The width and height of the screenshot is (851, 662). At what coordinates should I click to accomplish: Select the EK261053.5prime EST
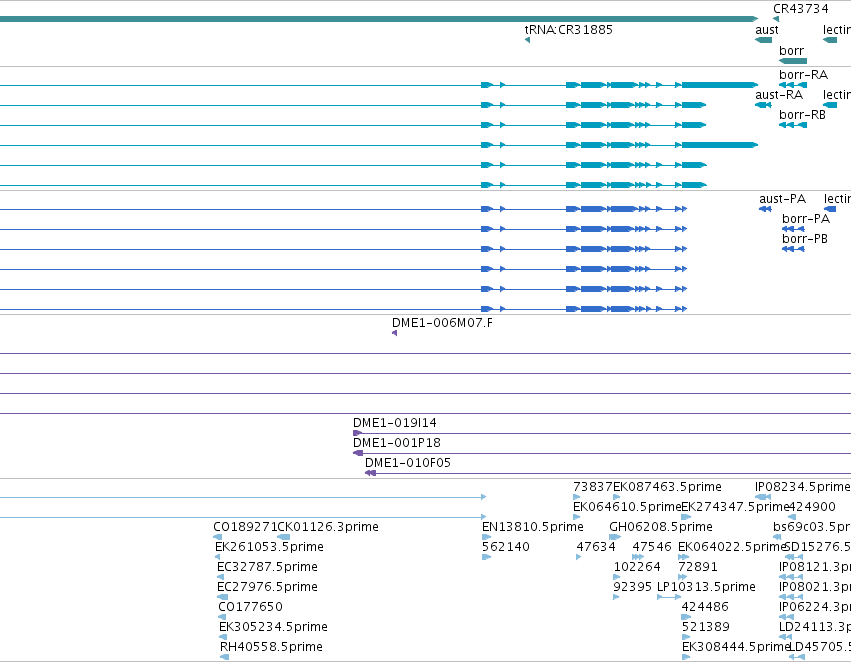click(x=269, y=547)
